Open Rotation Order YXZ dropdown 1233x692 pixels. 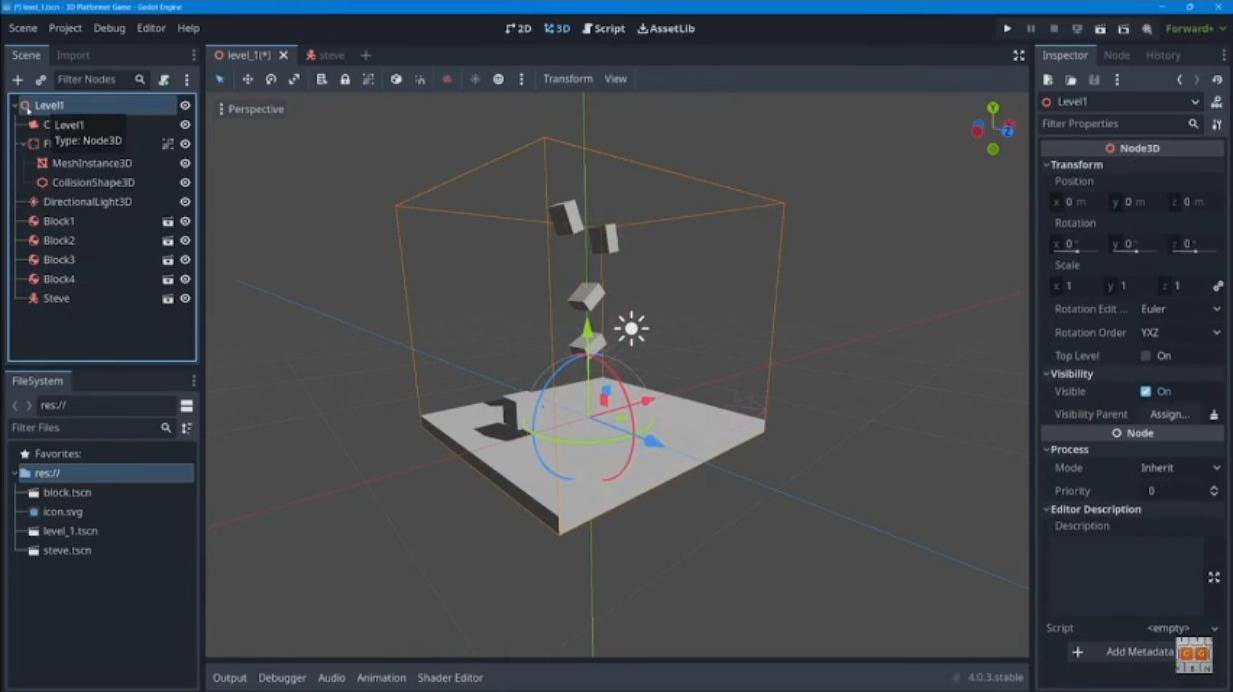coord(1180,333)
